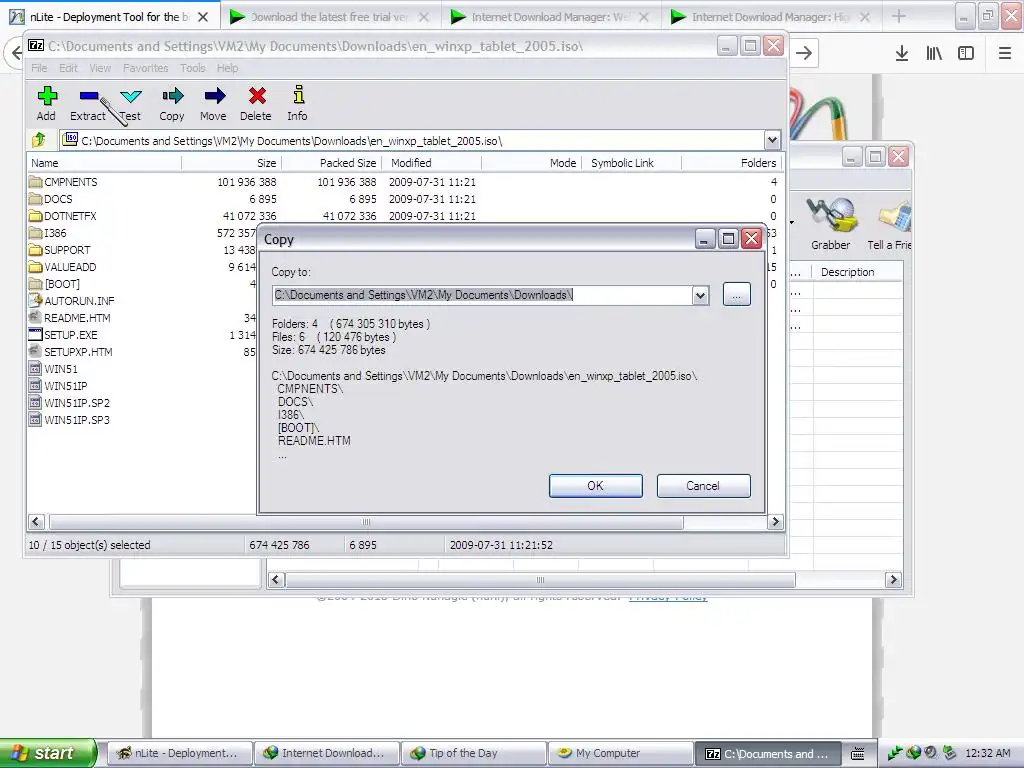Viewport: 1024px width, 768px height.
Task: Open the My Computer taskbar item
Action: tap(620, 754)
